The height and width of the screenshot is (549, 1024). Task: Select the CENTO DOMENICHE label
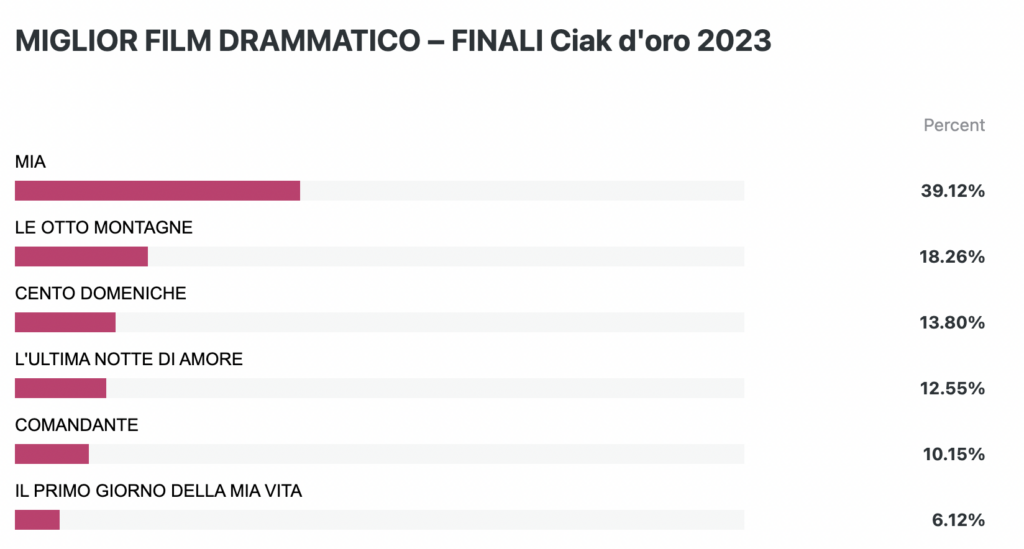101,294
